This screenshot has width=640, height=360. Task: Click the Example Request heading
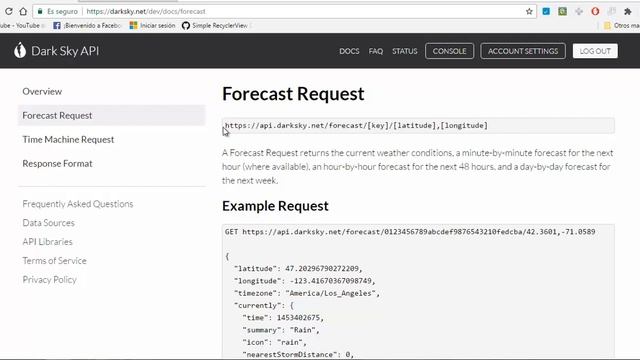click(x=275, y=206)
